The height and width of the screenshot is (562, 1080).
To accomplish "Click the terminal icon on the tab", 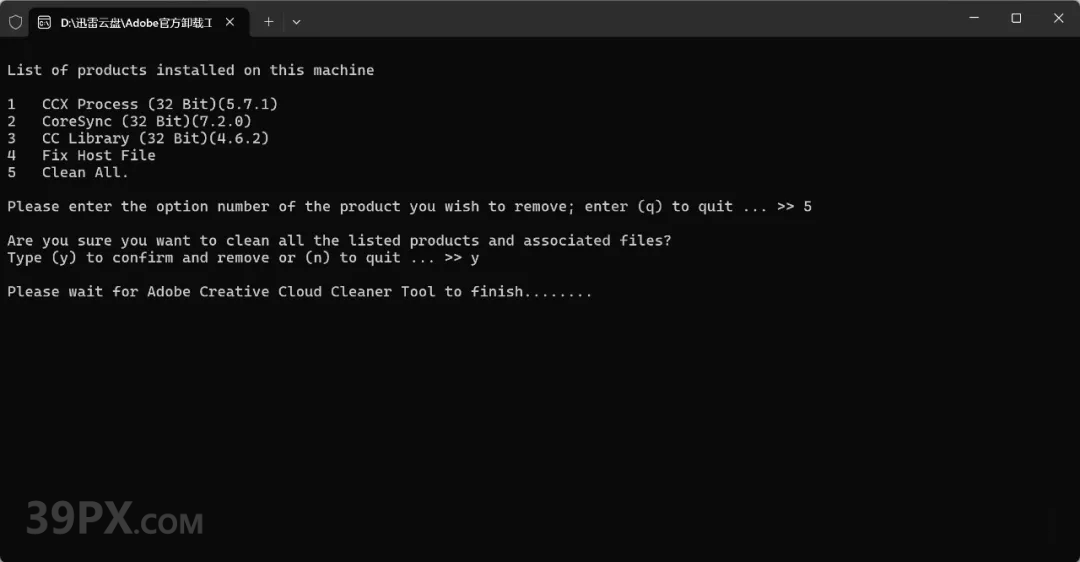I will click(44, 23).
